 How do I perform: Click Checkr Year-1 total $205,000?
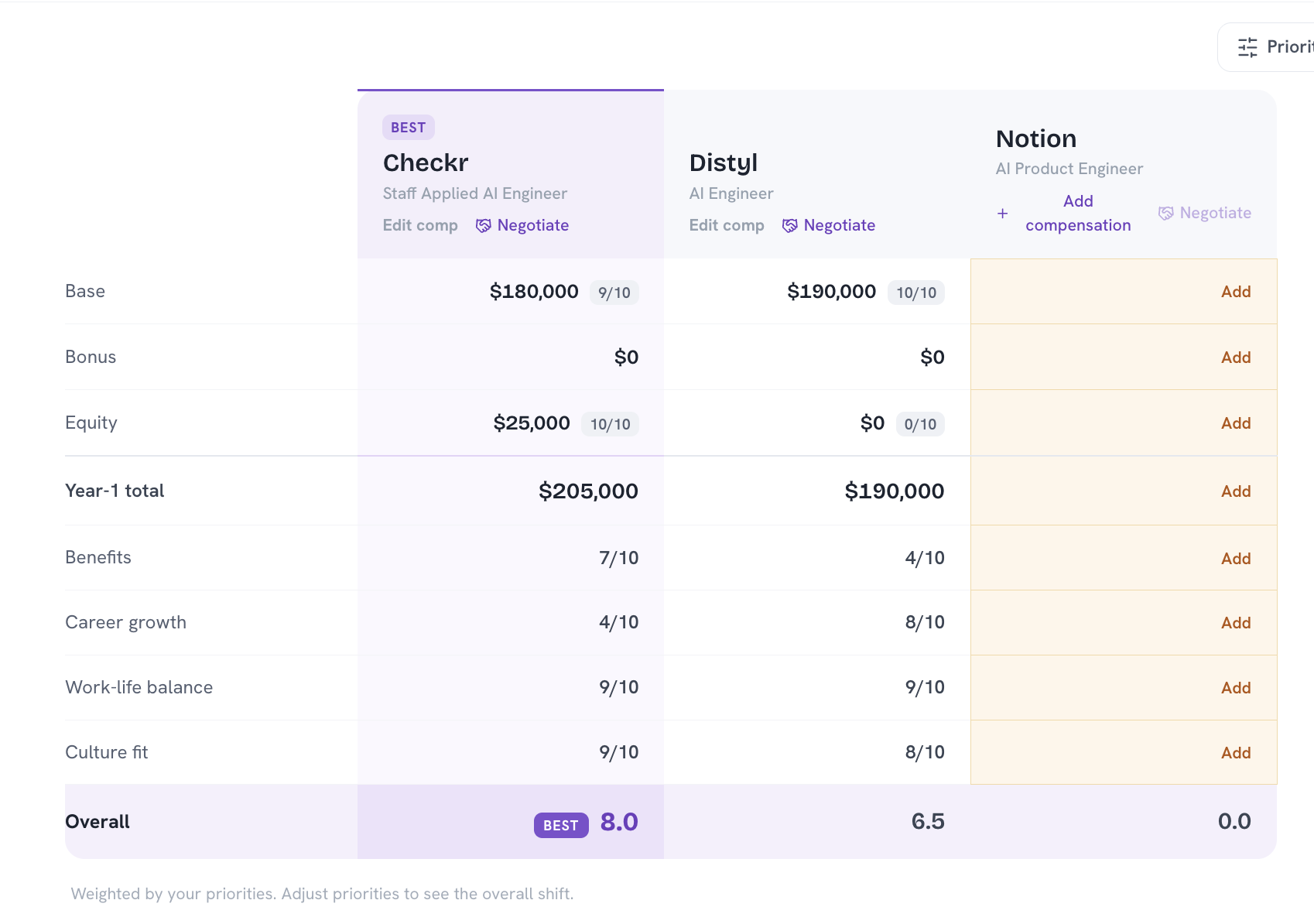588,491
